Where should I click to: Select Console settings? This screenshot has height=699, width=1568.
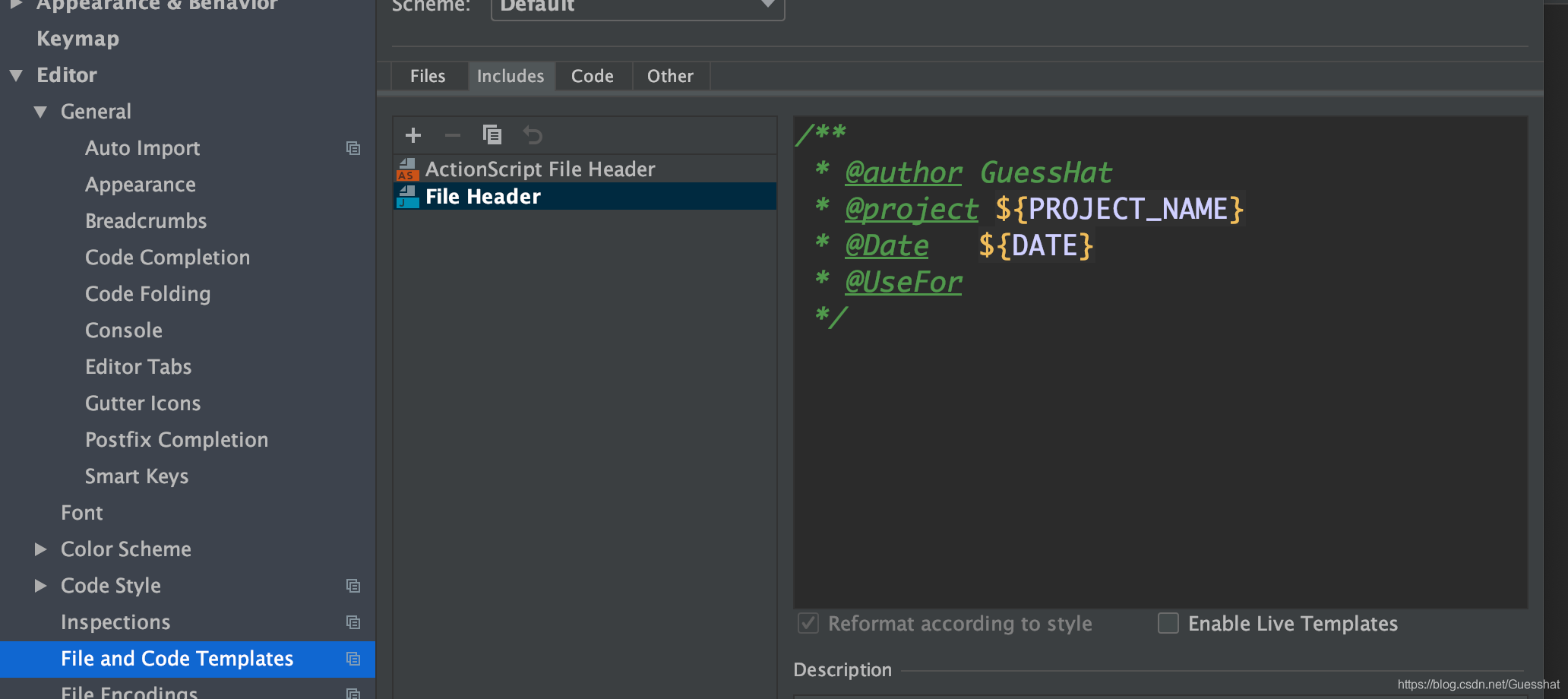pyautogui.click(x=124, y=331)
